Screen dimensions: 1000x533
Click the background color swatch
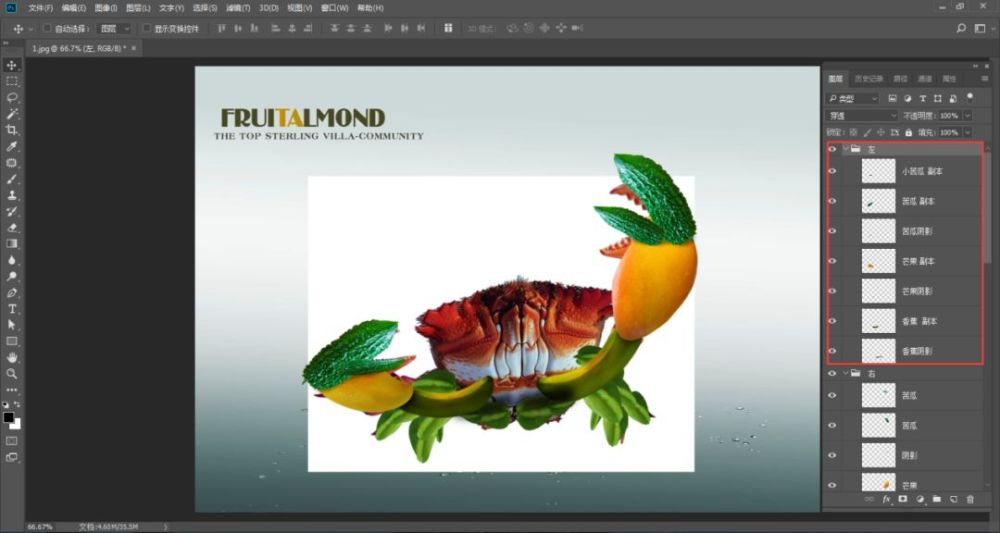[16, 424]
